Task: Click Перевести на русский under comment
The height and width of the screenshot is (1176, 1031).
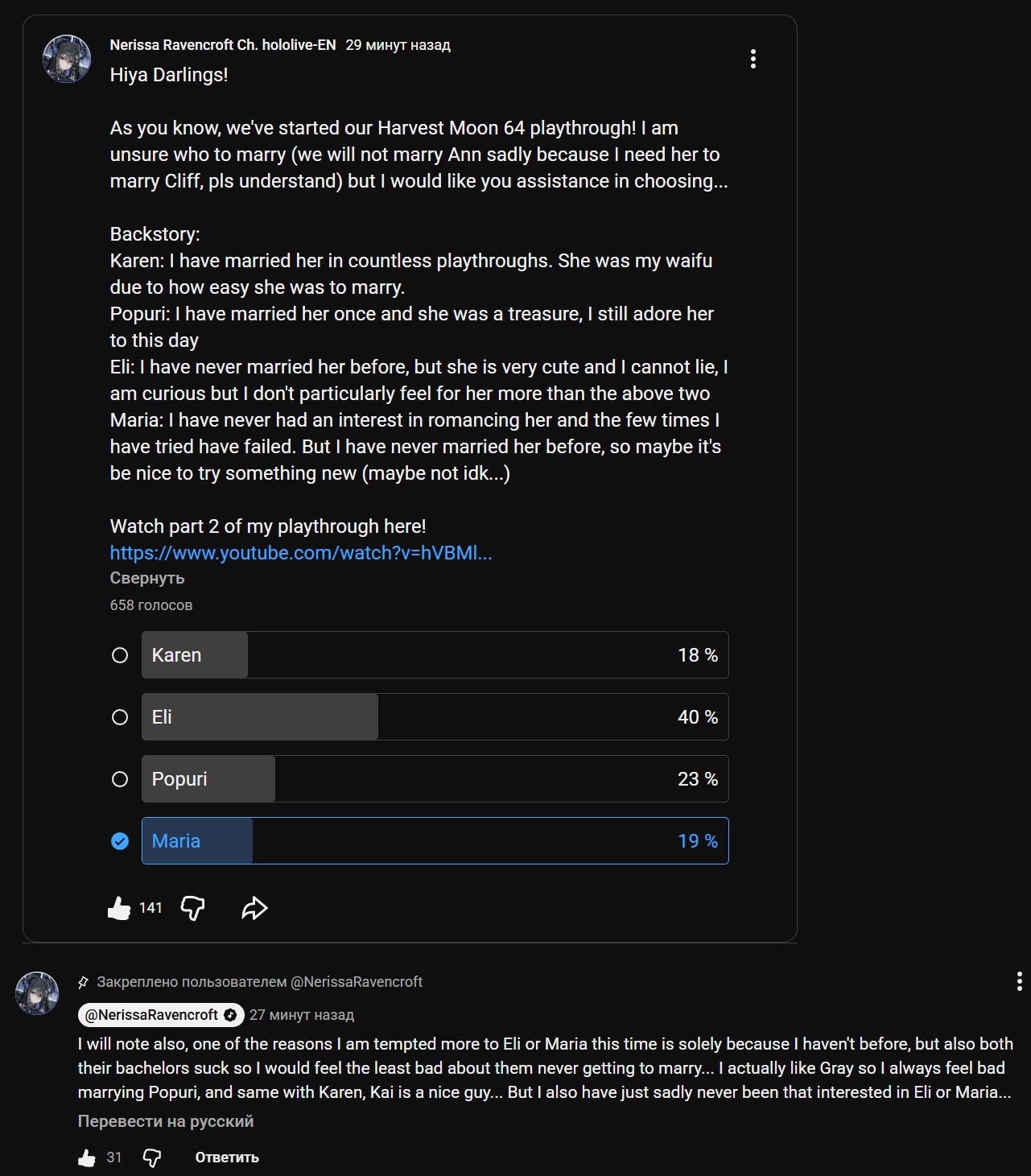Action: click(x=166, y=1121)
